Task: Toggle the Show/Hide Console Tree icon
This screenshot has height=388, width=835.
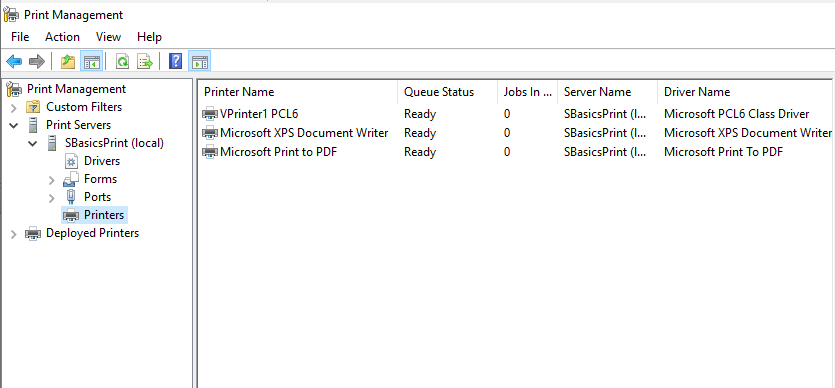Action: point(91,62)
